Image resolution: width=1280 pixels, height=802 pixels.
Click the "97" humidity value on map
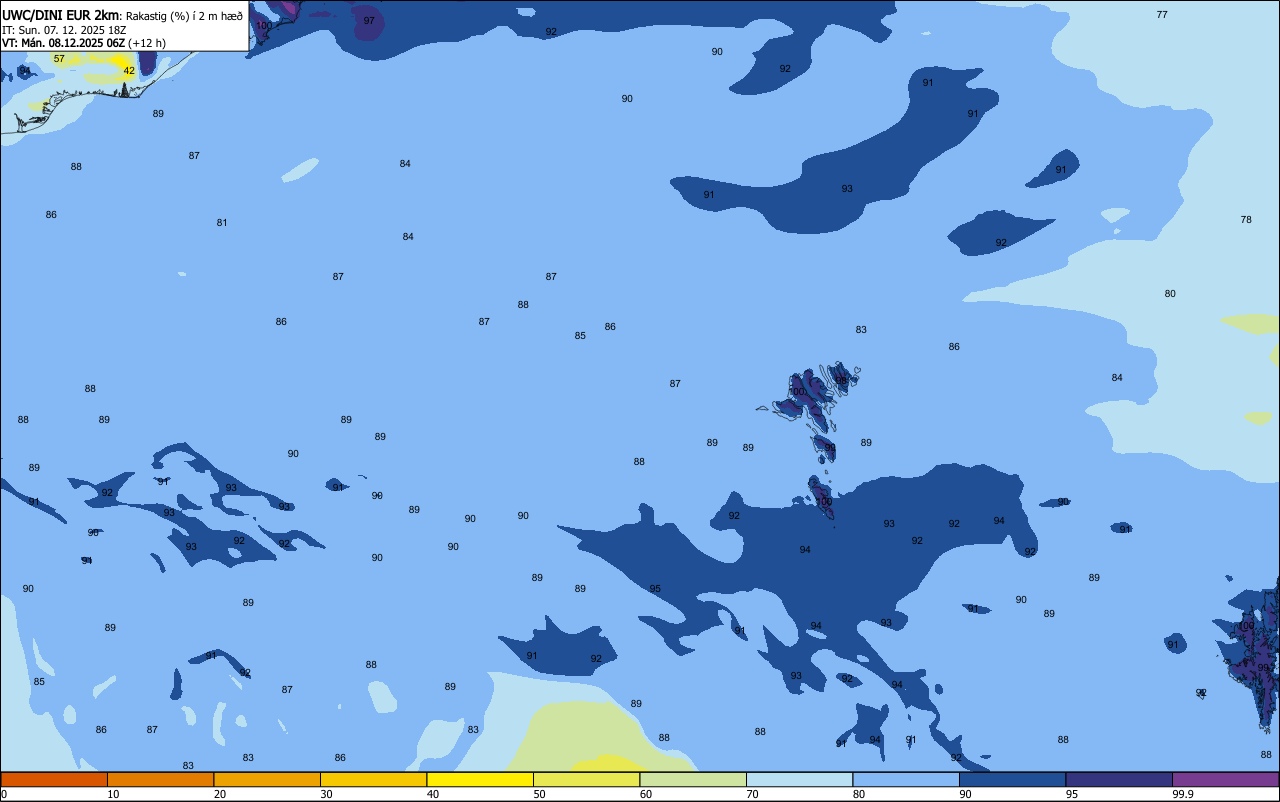[369, 20]
